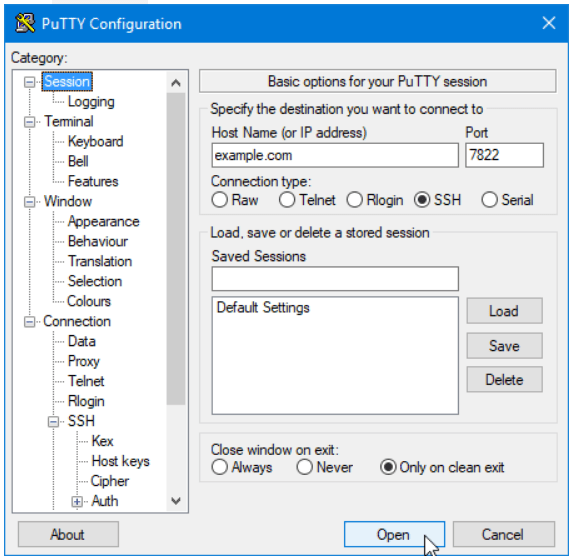Screen dimensions: 573x557
Task: Open the Rlogin category in tree
Action: (x=86, y=401)
